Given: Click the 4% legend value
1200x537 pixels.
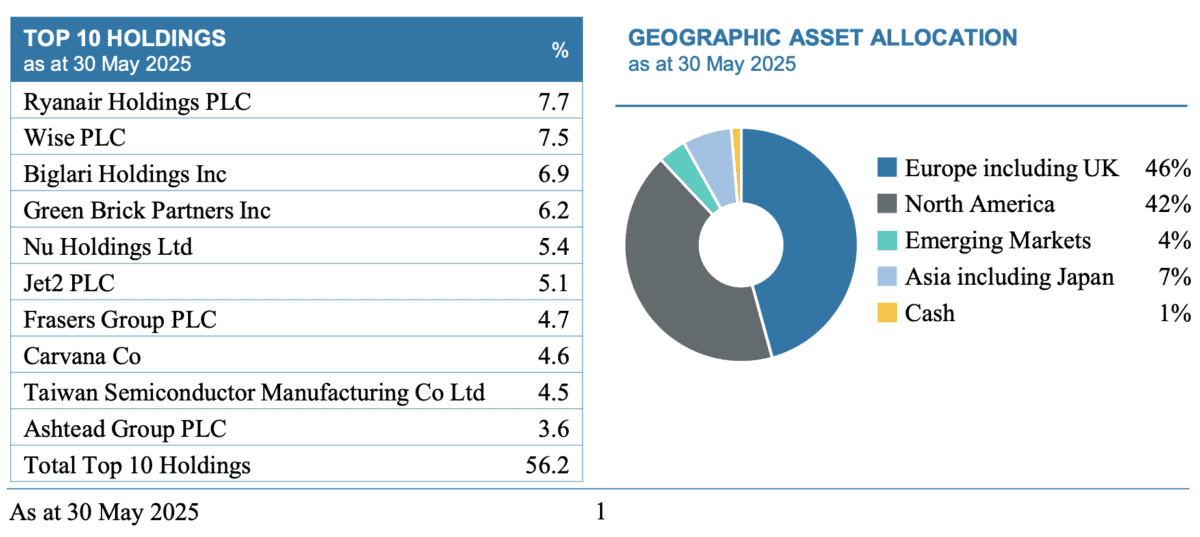Looking at the screenshot, I should click(1175, 240).
